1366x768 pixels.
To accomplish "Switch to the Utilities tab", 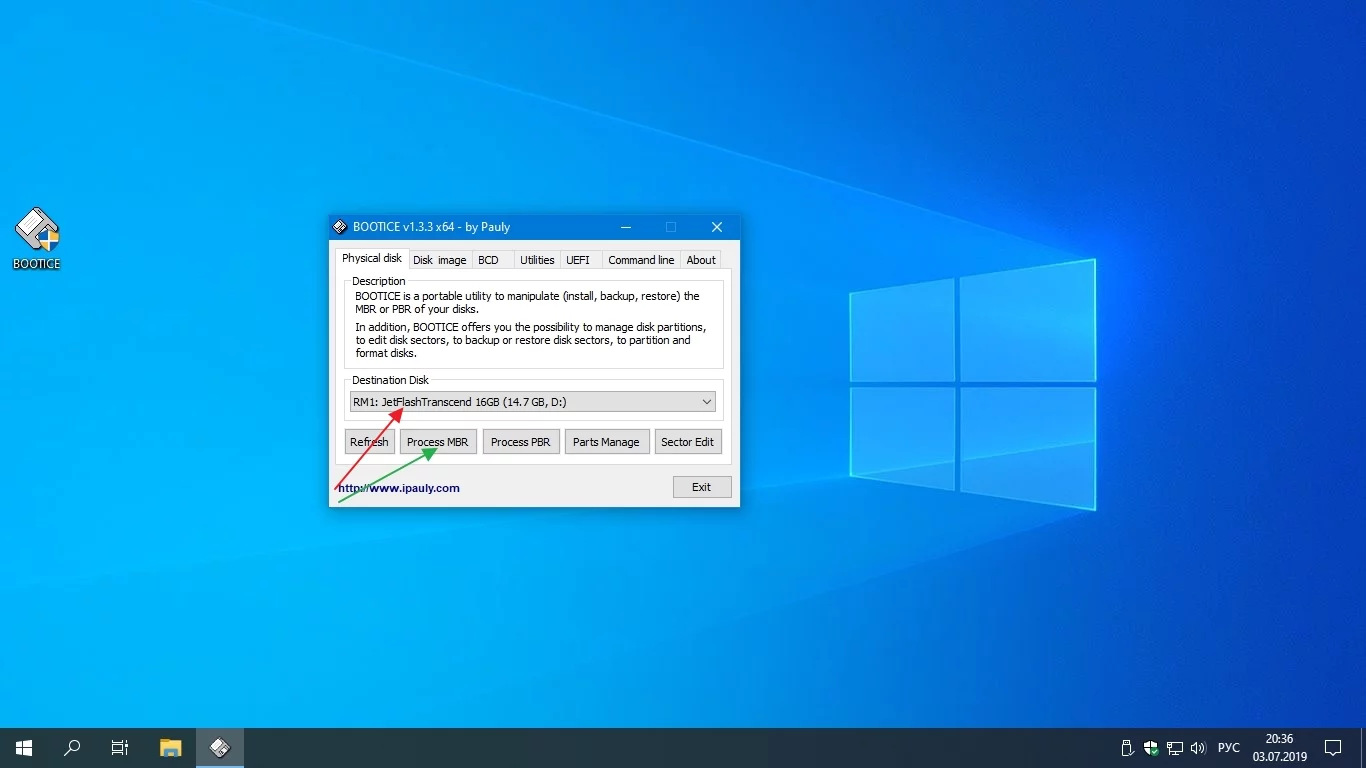I will [537, 260].
